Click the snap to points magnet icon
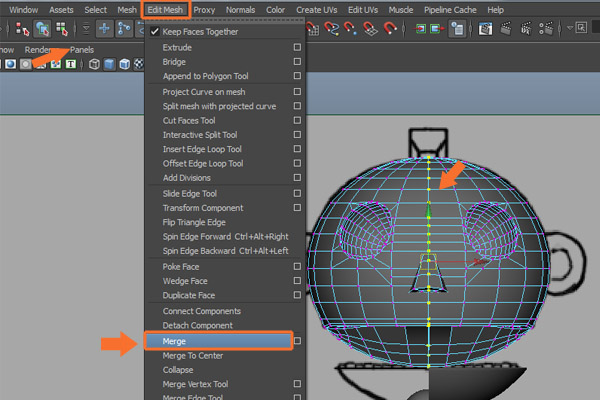The image size is (600, 400). (350, 28)
